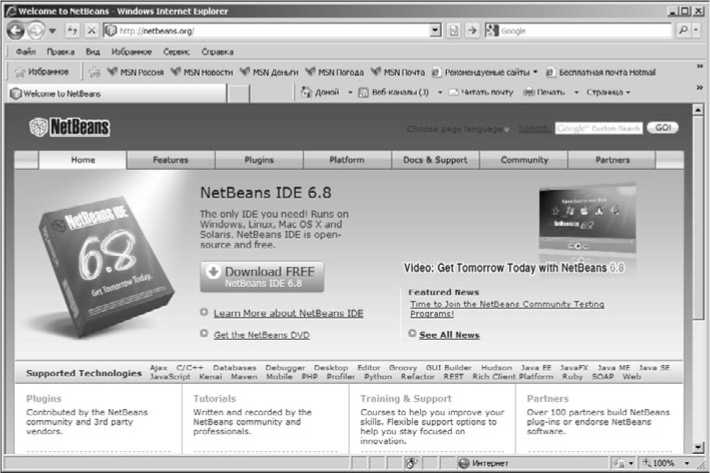This screenshot has height=473, width=710.
Task: Open MSN Погода favorites link
Action: click(335, 72)
